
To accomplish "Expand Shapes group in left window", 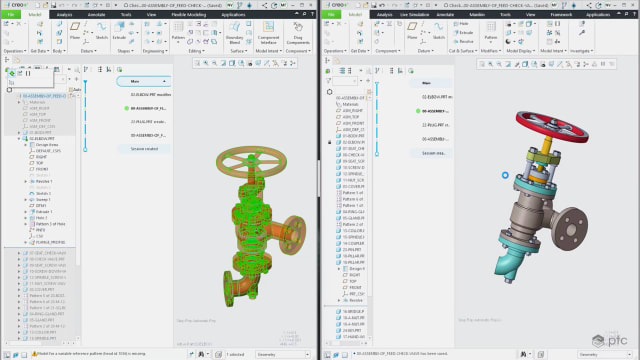I will (125, 51).
